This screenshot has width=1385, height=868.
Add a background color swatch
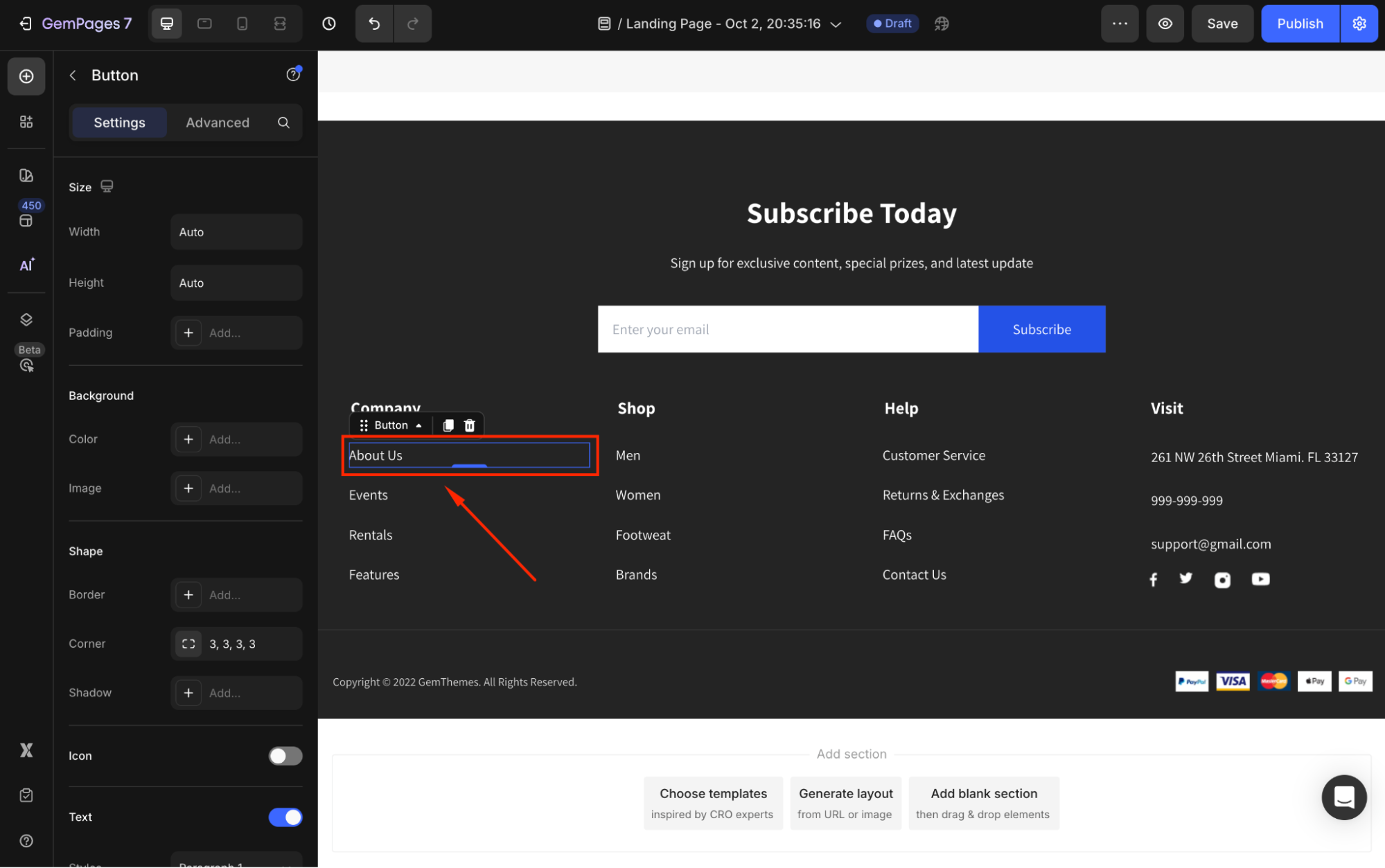coord(188,439)
